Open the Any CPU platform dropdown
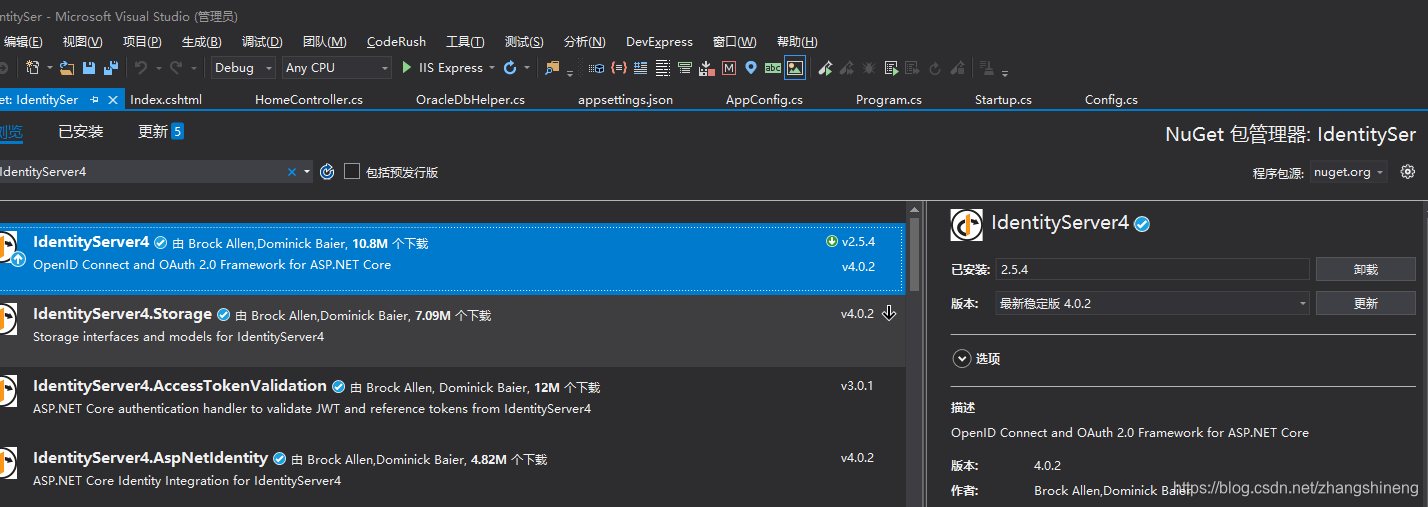Viewport: 1428px width, 507px height. [336, 68]
